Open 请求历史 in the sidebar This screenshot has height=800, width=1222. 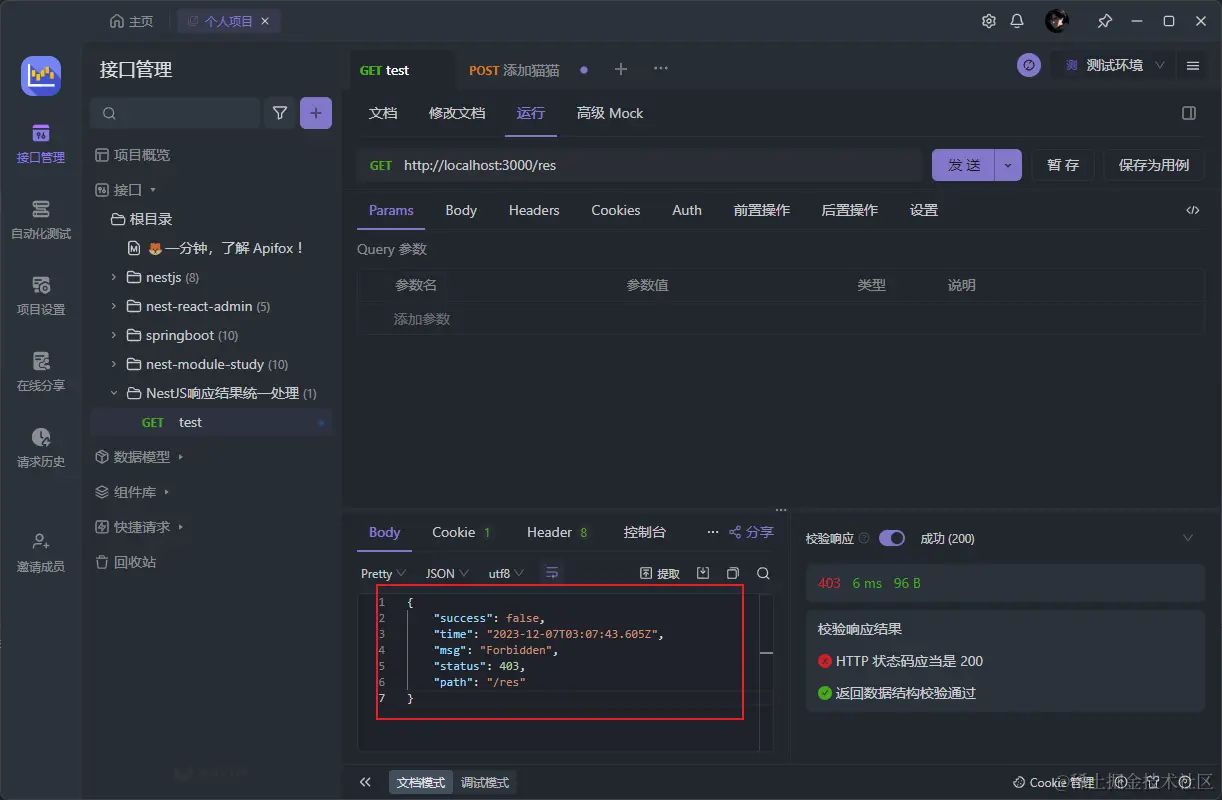click(41, 448)
